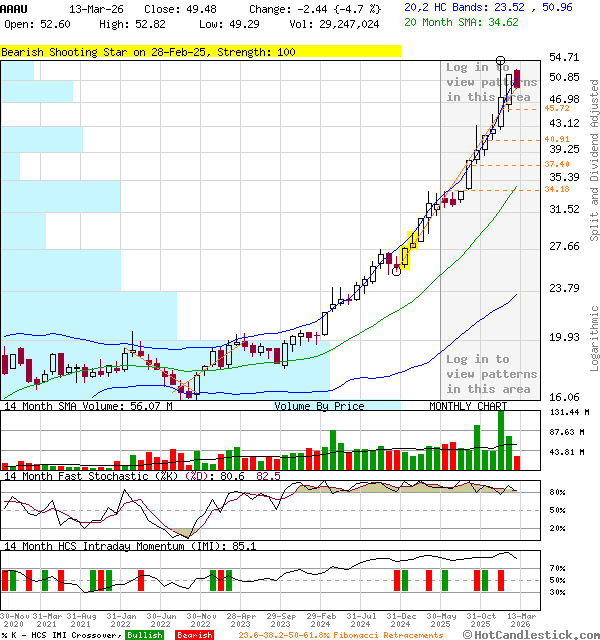Viewport: 600px width, 640px height.
Task: Click the 34.18 Fibonacci retracement label
Action: (557, 189)
